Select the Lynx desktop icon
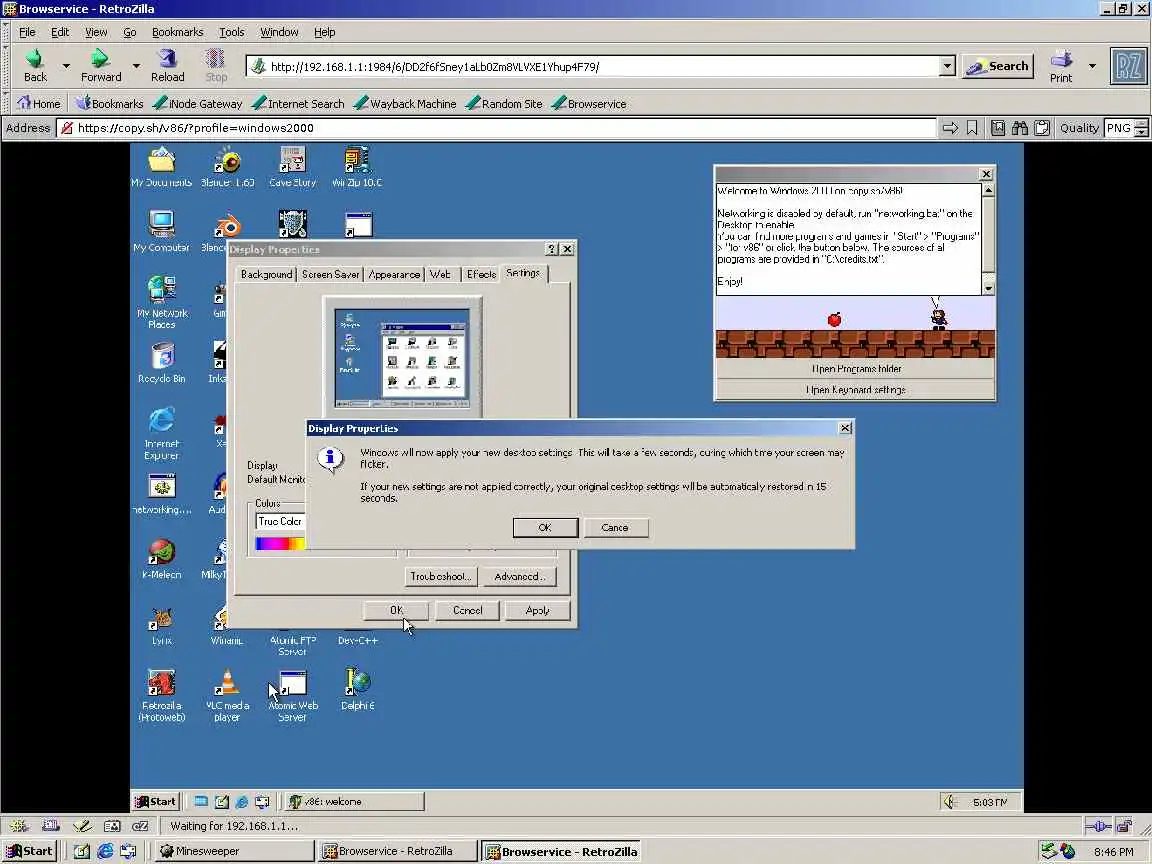 coord(162,626)
